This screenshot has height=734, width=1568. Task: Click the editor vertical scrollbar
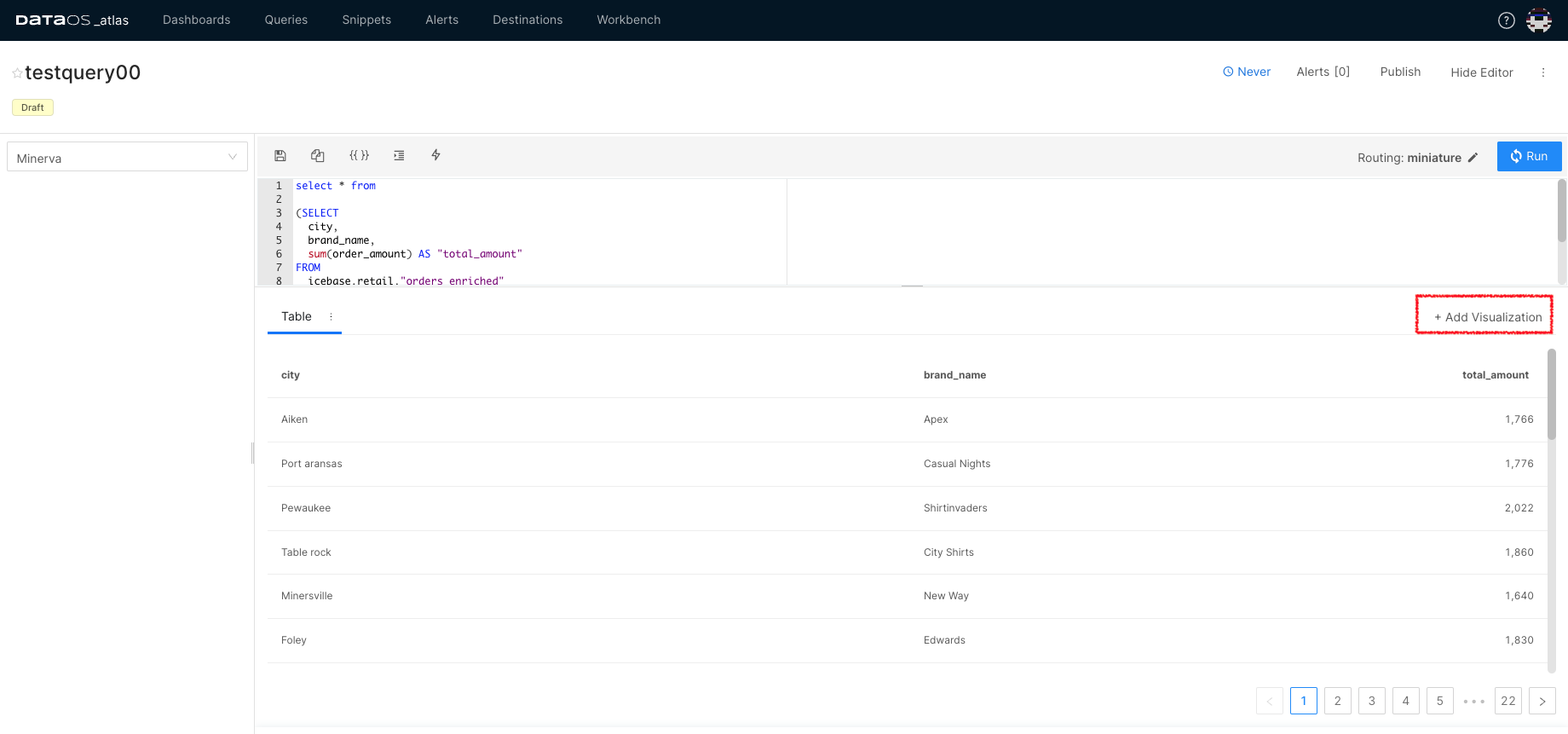pos(1561,211)
